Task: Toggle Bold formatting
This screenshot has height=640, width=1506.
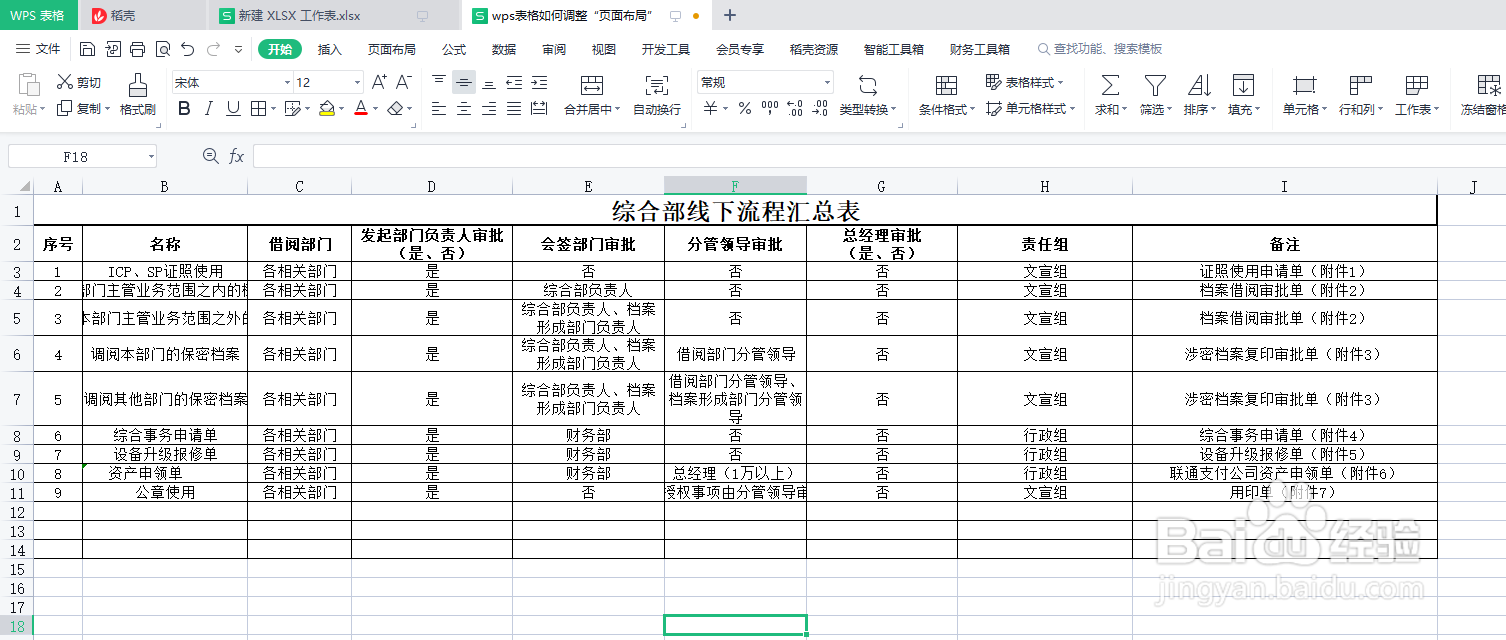Action: pos(184,108)
